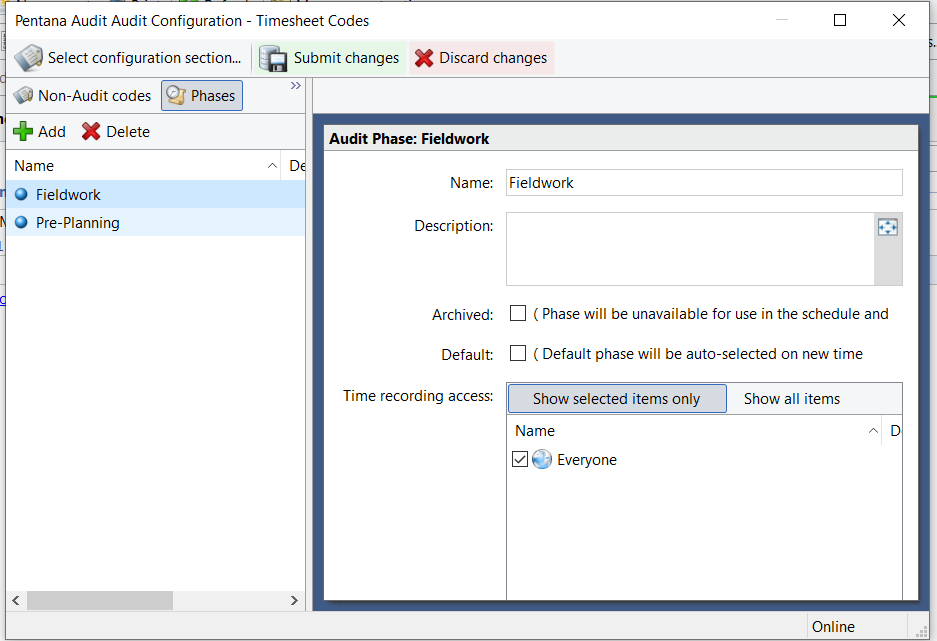Click the green Add plus icon
The height and width of the screenshot is (641, 937).
(x=23, y=131)
